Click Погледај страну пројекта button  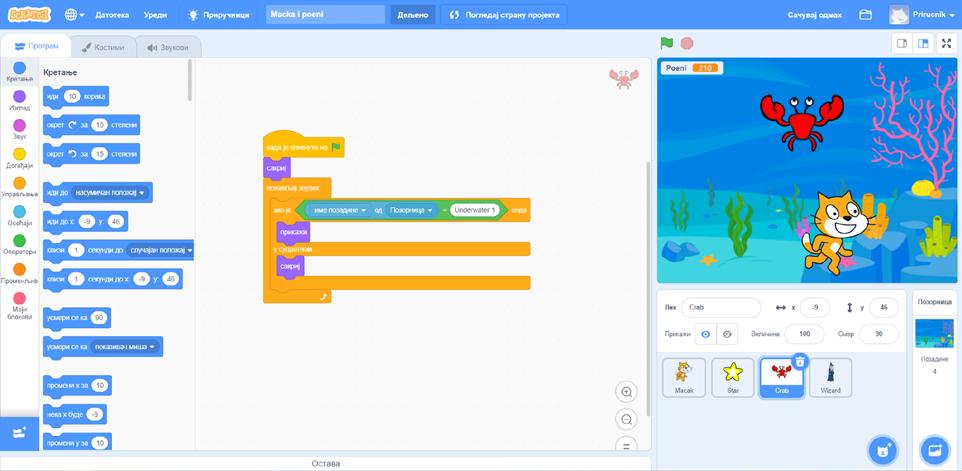(504, 15)
